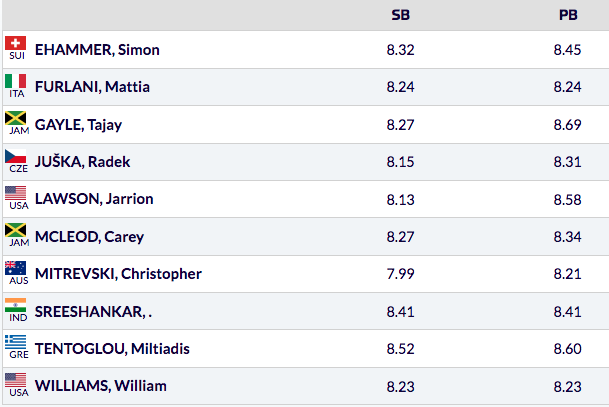
Task: Click Gayle's personal best 8.69
Action: (567, 125)
